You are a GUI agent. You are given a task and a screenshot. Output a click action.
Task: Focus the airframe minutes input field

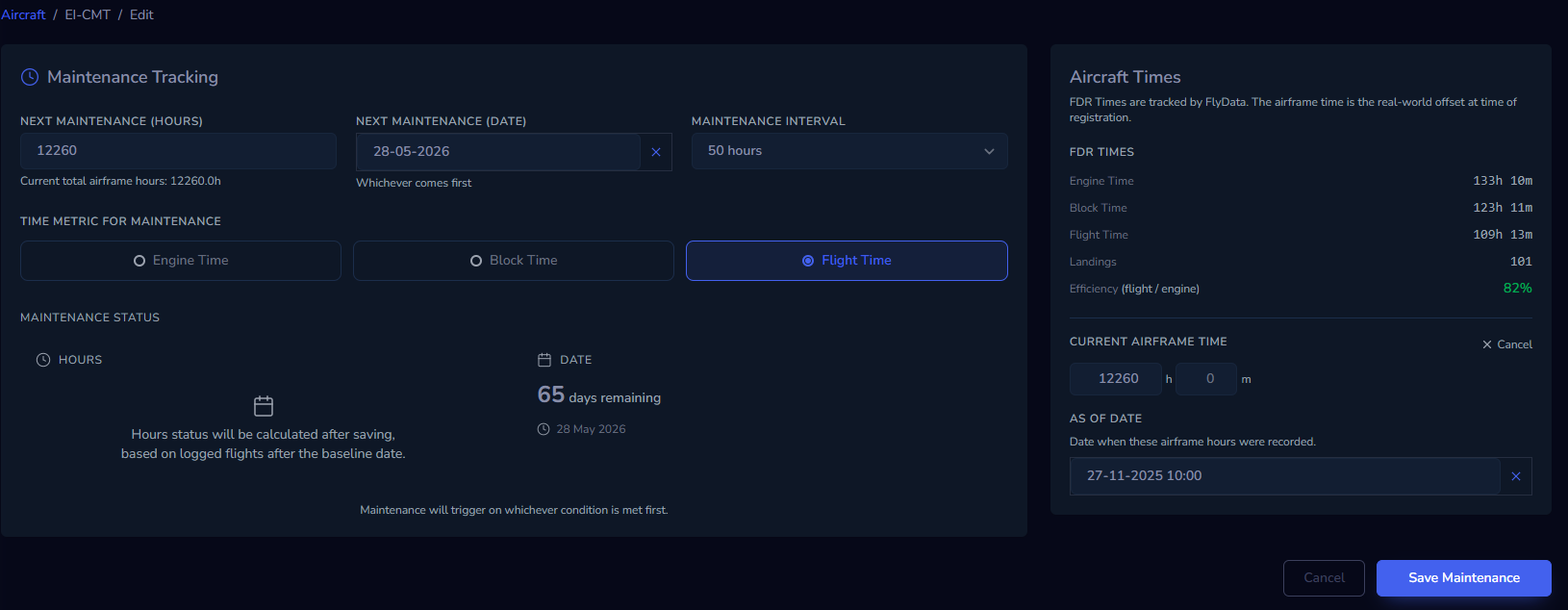click(x=1208, y=379)
